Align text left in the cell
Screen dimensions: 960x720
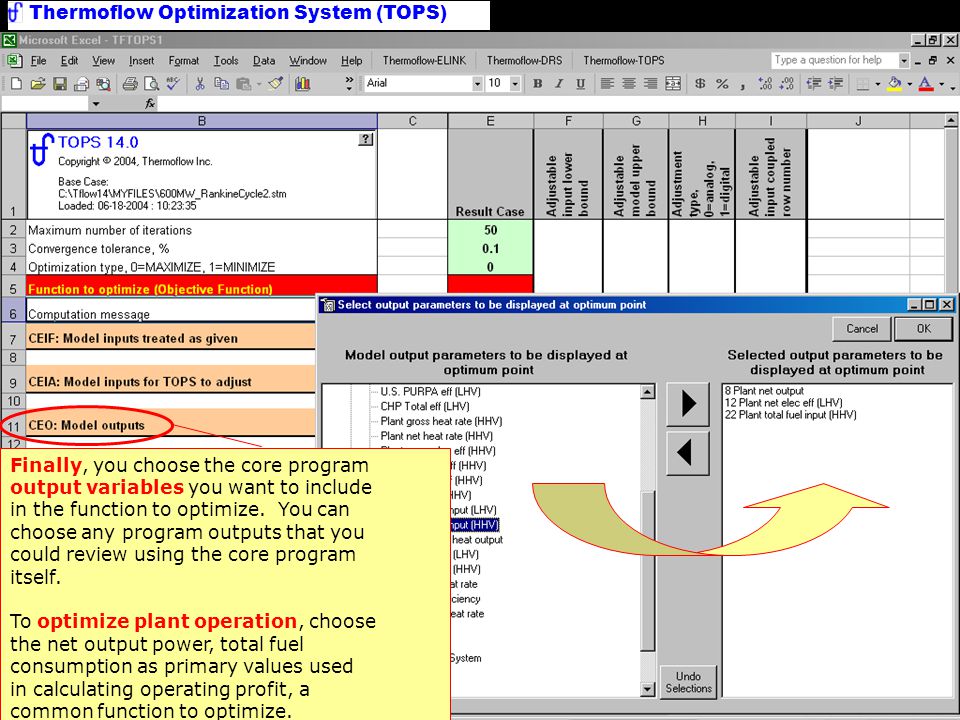tap(607, 84)
